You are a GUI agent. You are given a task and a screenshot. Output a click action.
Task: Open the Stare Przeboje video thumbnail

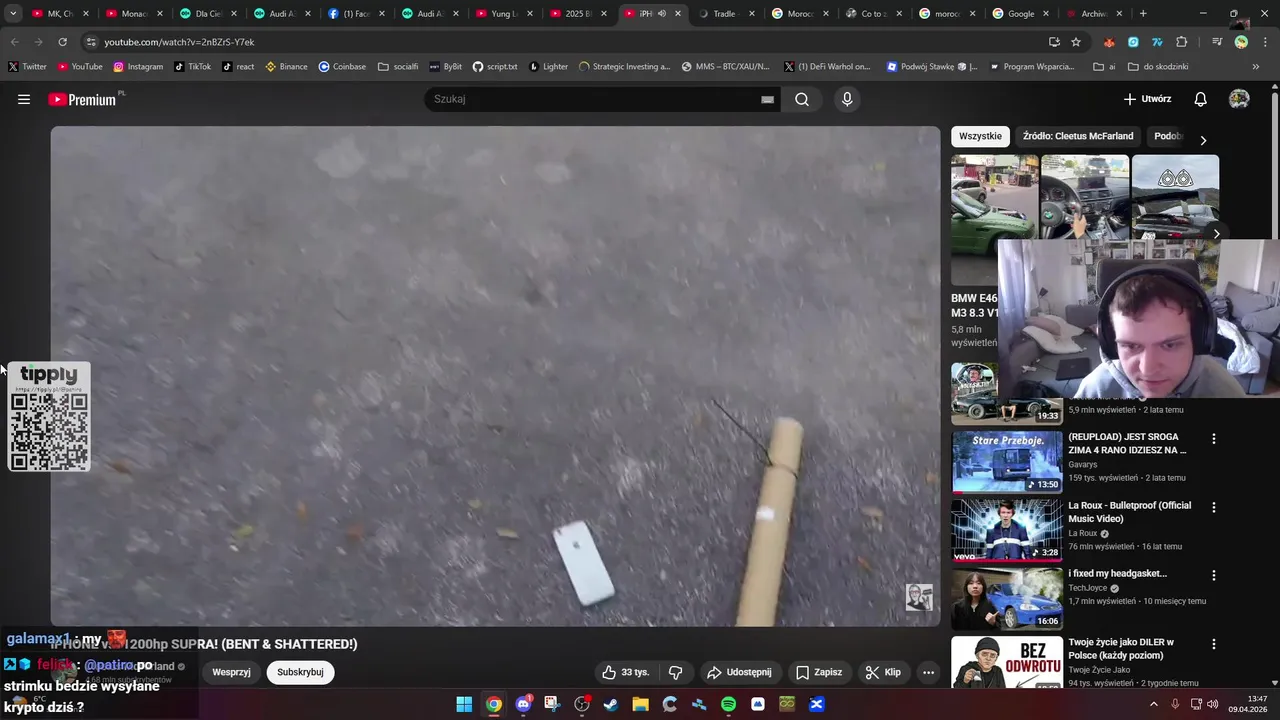point(1006,462)
